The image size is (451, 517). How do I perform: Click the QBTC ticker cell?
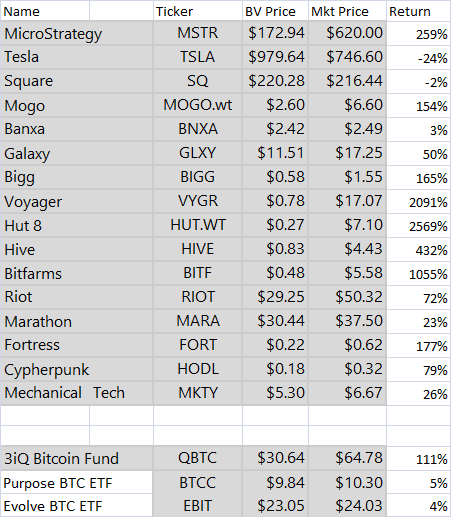[x=198, y=458]
